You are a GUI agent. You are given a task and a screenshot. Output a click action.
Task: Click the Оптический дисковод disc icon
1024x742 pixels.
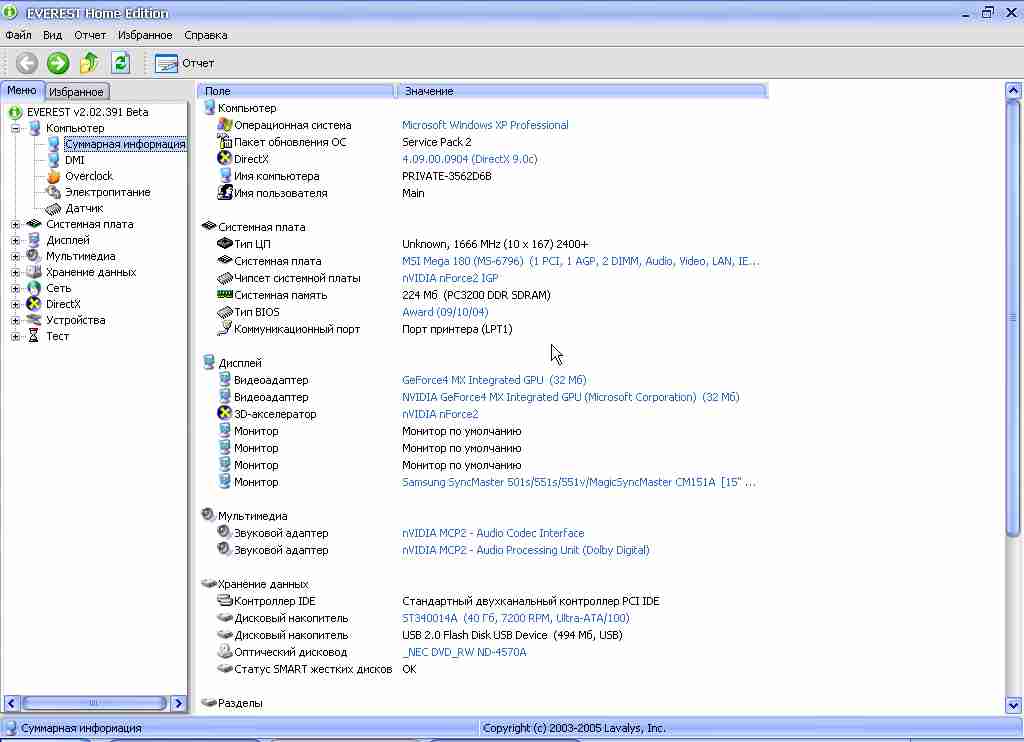pos(225,651)
